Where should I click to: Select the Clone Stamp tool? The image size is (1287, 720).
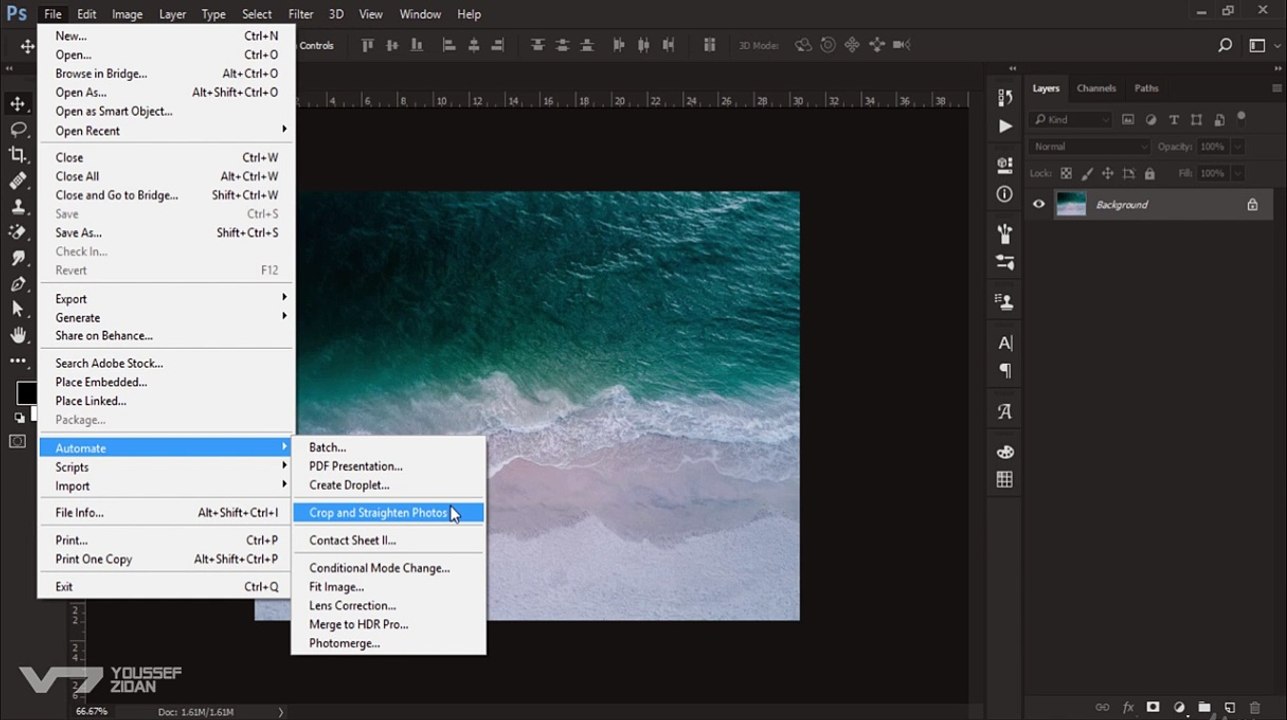(x=18, y=206)
